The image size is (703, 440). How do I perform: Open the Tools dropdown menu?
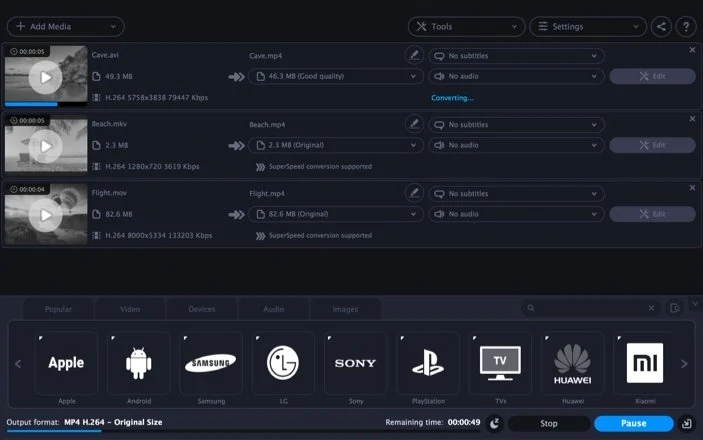click(x=465, y=27)
